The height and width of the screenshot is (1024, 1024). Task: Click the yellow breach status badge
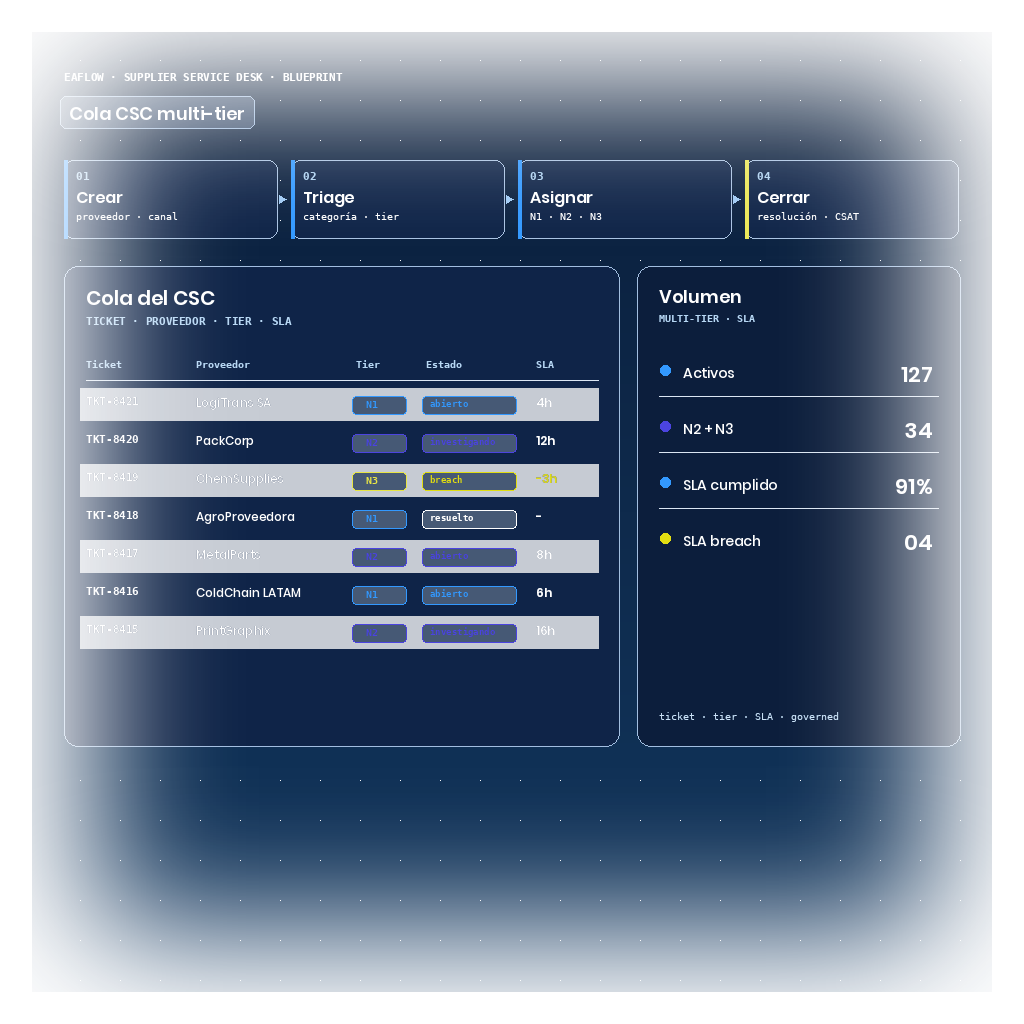coord(469,481)
